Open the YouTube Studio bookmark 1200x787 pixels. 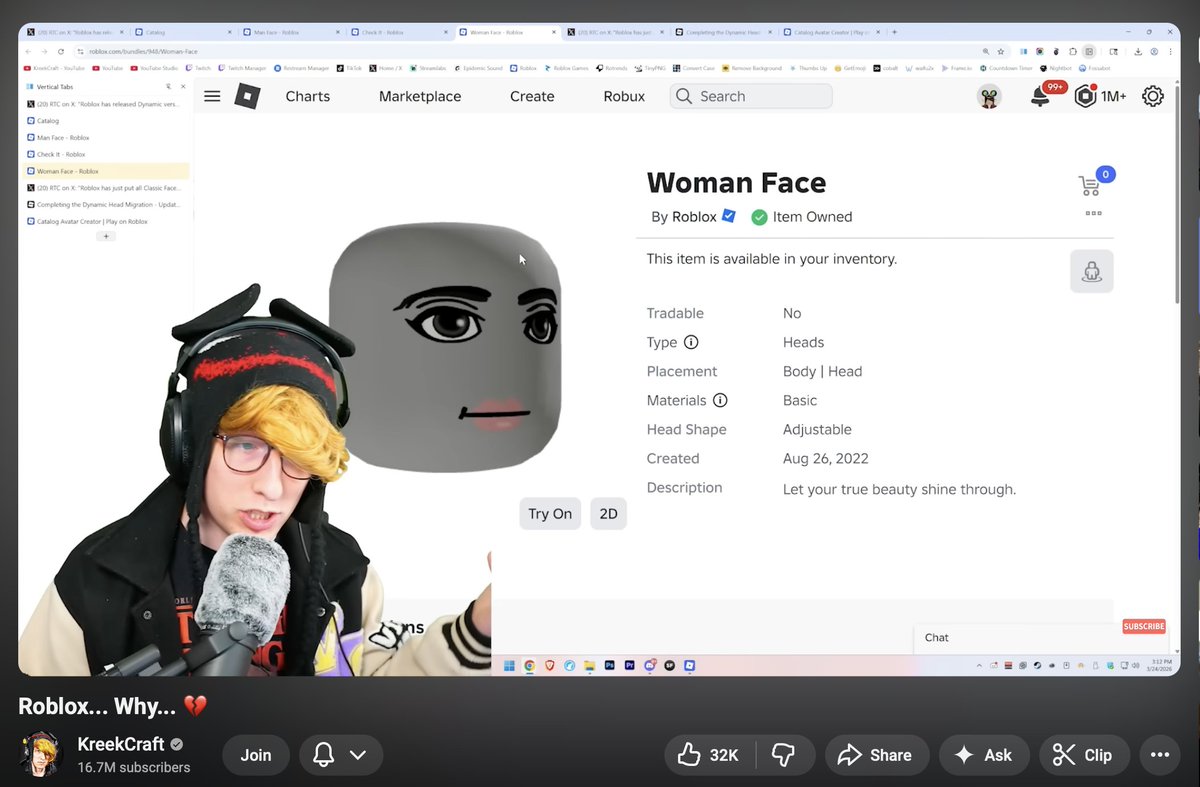point(154,68)
